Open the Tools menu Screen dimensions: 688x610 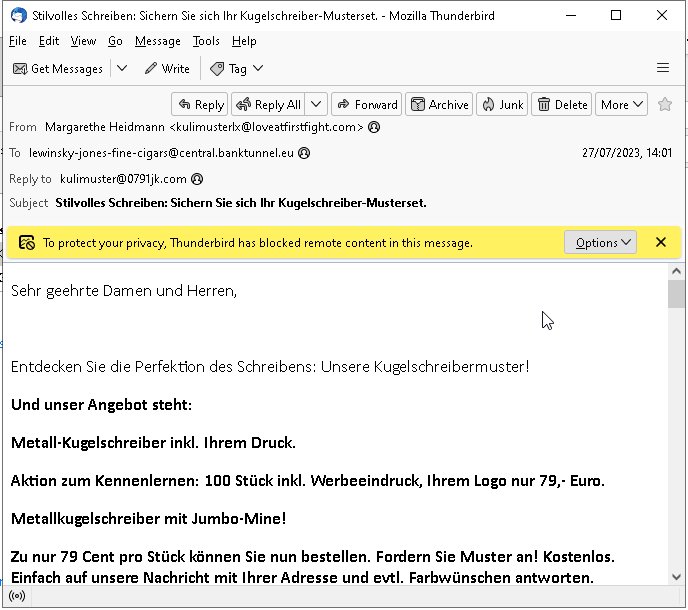point(206,41)
